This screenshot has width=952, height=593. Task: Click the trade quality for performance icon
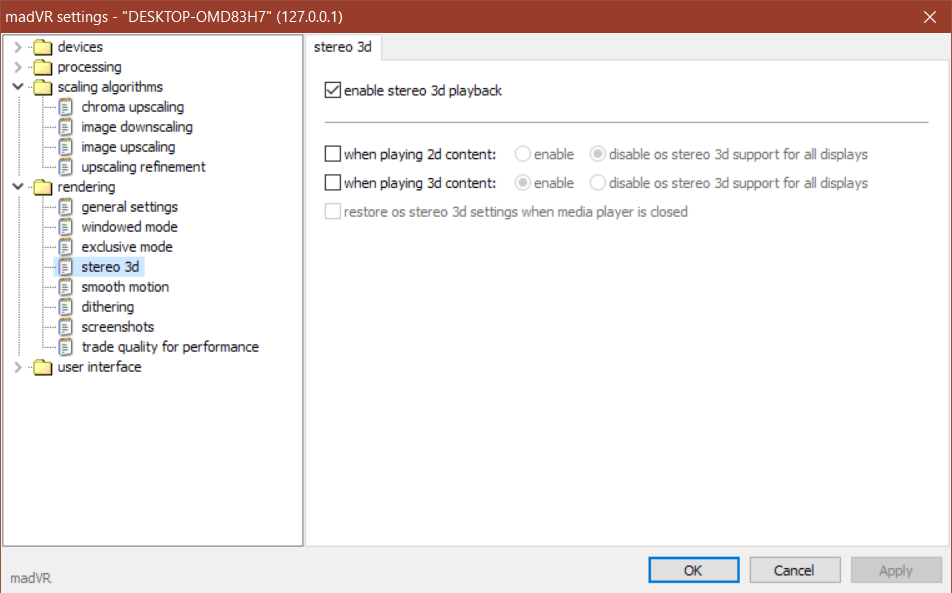point(66,347)
